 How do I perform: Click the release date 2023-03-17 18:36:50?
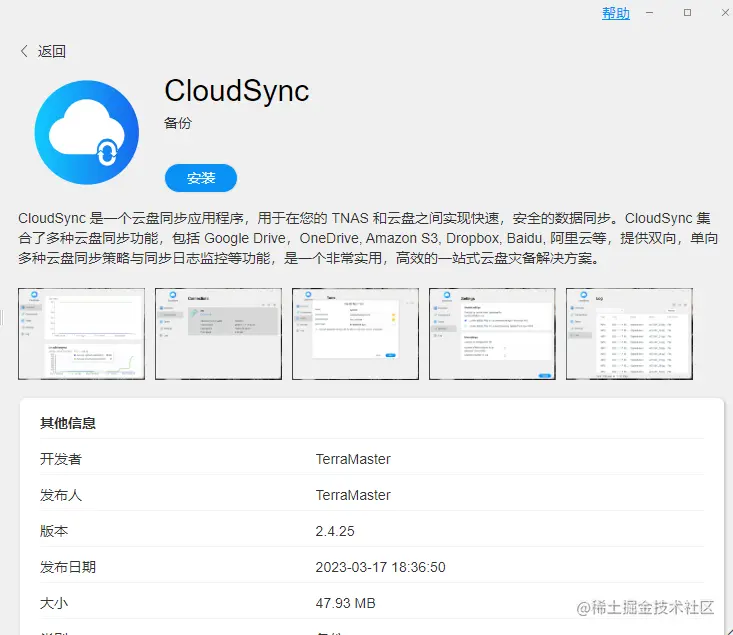(x=380, y=567)
